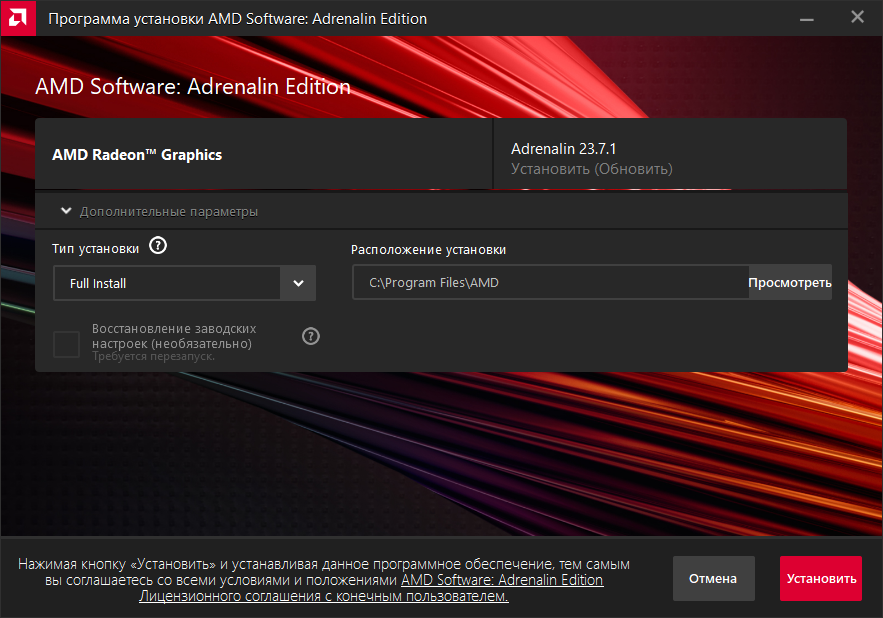The height and width of the screenshot is (618, 883).
Task: Select the Full Install combo box
Action: coord(184,283)
